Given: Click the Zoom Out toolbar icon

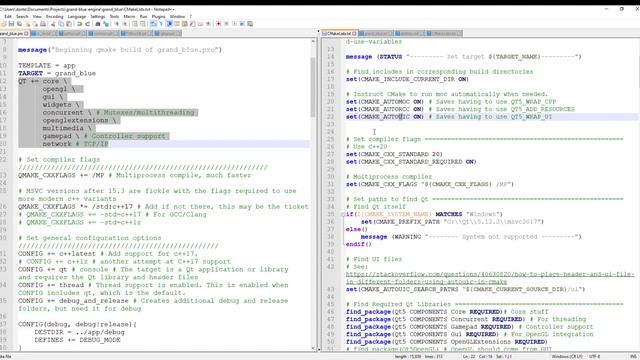Looking at the screenshot, I should (x=124, y=24).
